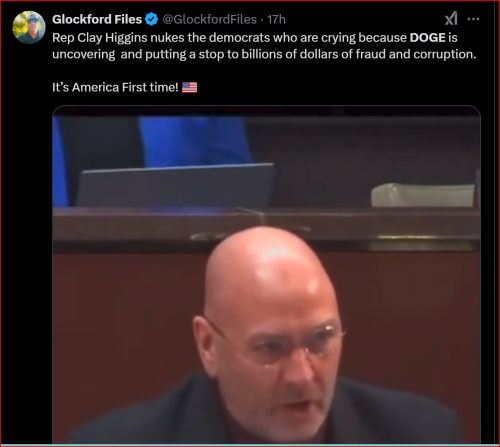Open the @GlockfordFiles handle link
Screen dimensions: 500x447
click(209, 19)
